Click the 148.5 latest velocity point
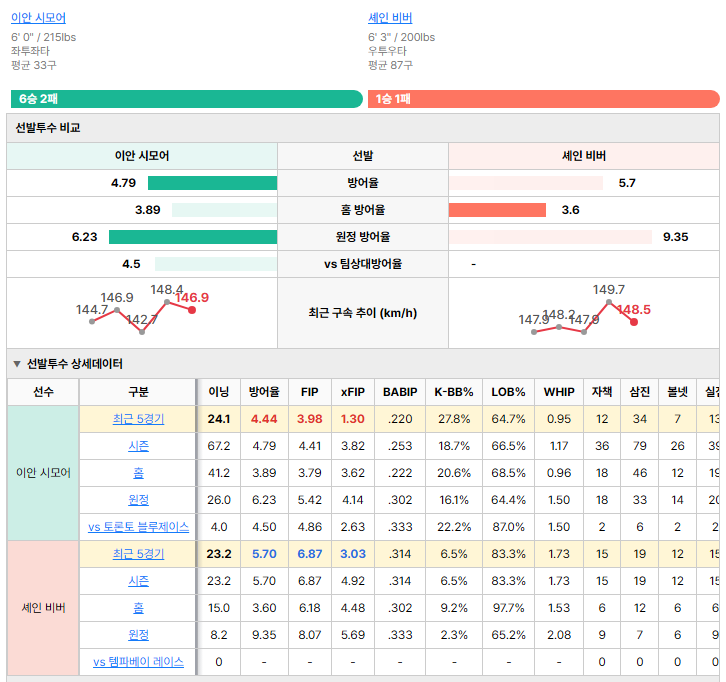This screenshot has width=726, height=682. pos(634,322)
